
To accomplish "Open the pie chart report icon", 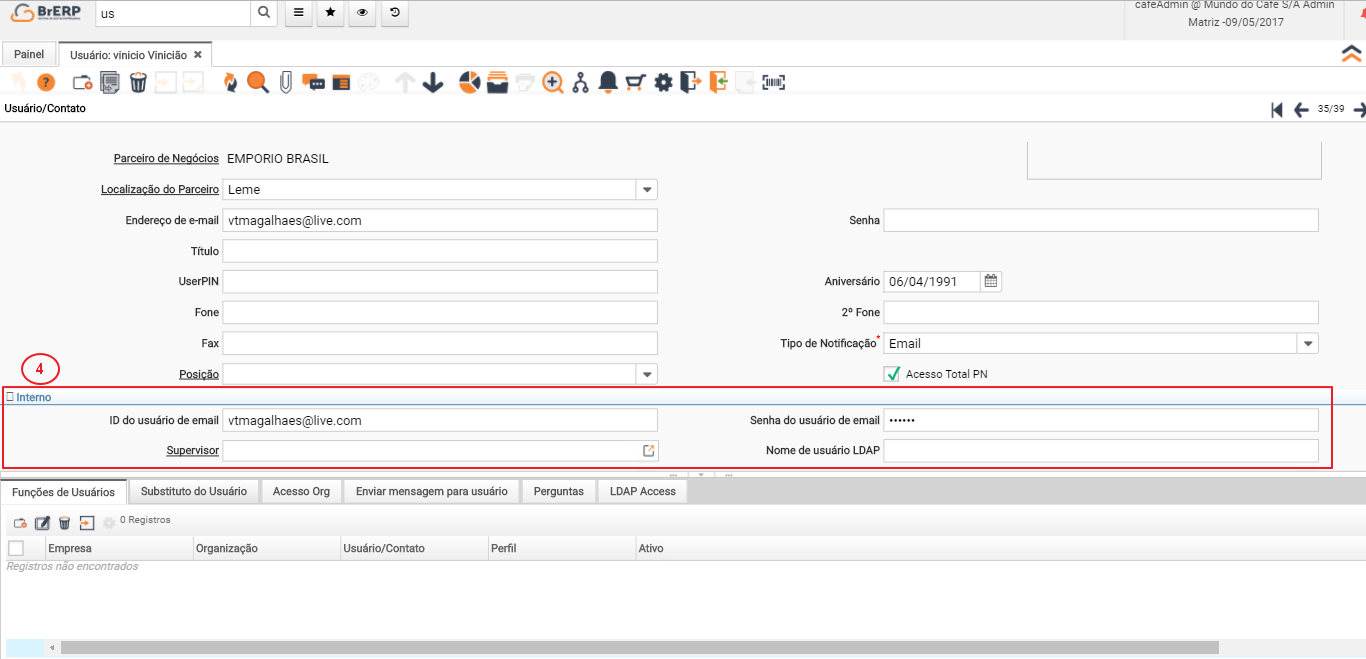I will pos(469,83).
